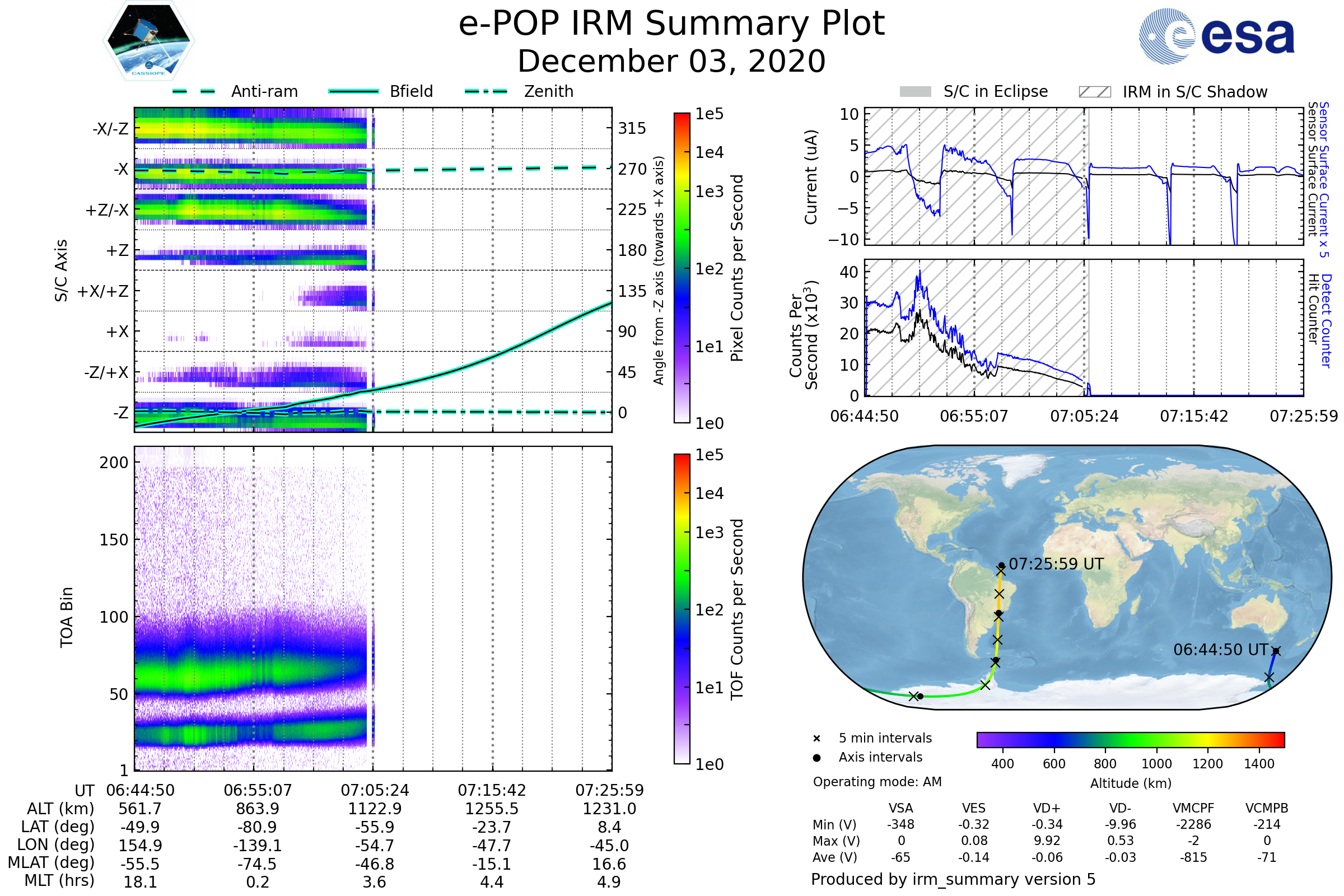Click the Pixel Counts per Second colorbar

[682, 268]
